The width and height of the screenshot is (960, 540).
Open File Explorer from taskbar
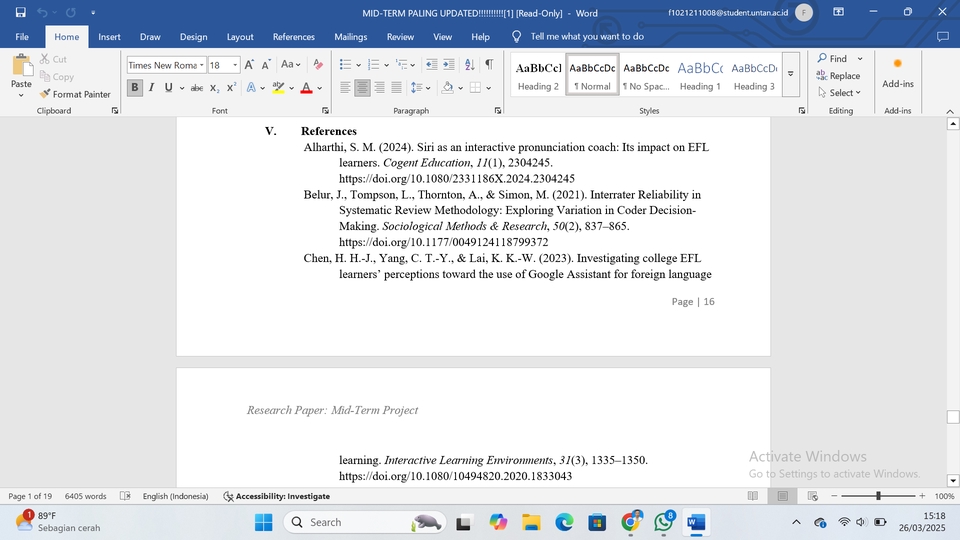531,522
